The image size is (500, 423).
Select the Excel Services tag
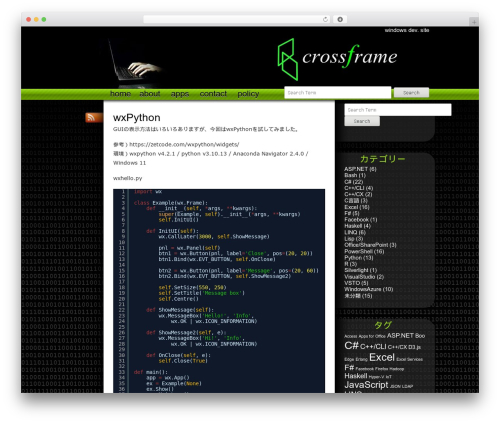pos(409,359)
